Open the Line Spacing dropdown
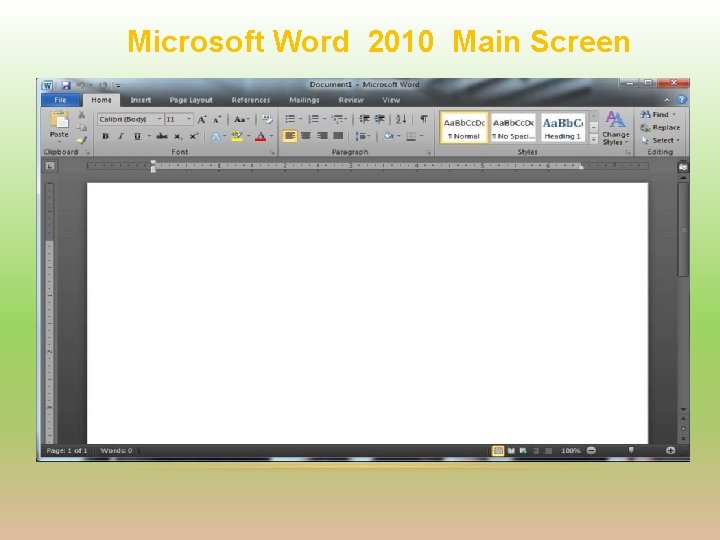 (x=362, y=136)
